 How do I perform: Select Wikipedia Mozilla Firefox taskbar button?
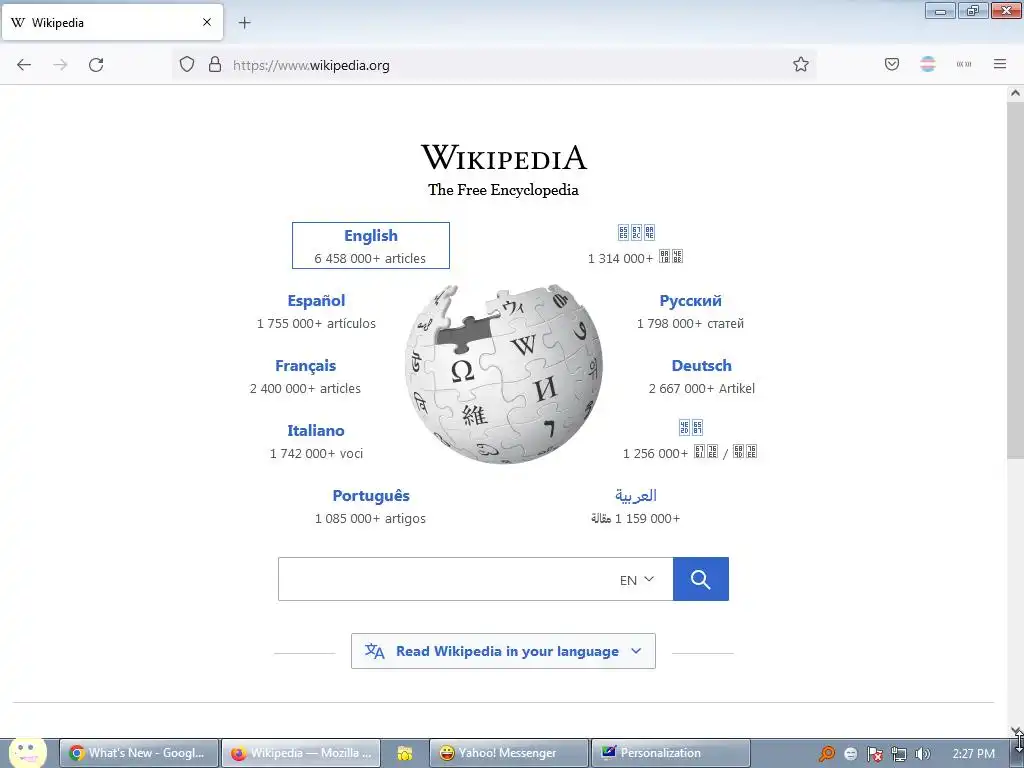(x=302, y=753)
